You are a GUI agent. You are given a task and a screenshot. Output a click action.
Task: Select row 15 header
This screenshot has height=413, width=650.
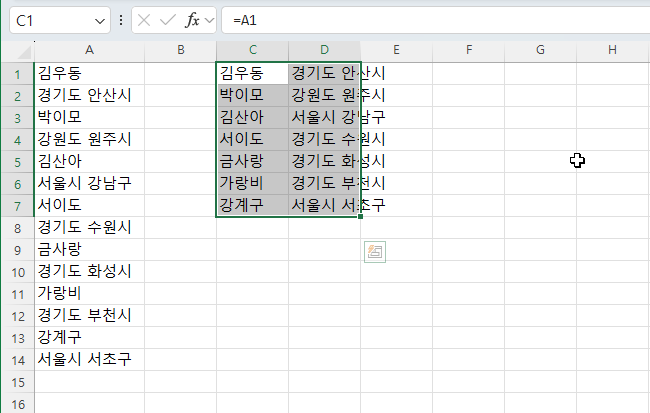[x=17, y=381]
